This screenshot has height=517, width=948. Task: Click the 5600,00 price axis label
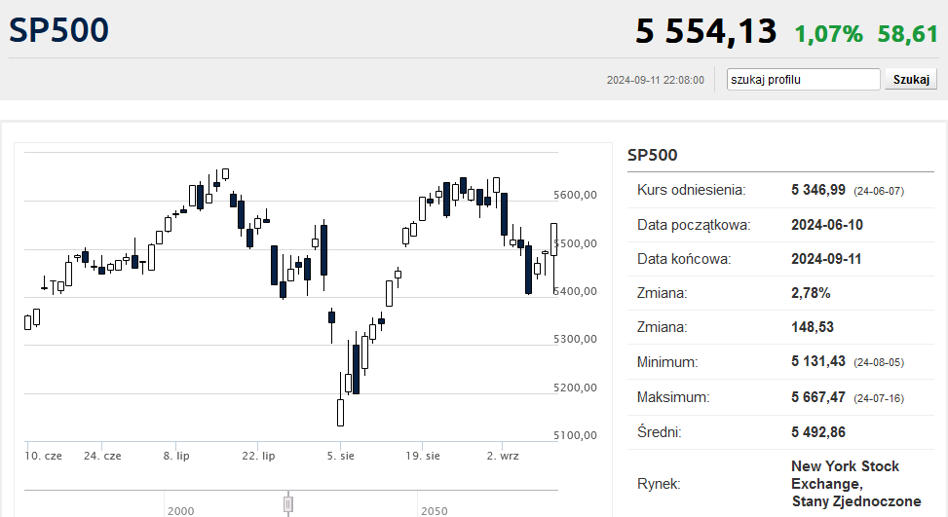(x=575, y=195)
